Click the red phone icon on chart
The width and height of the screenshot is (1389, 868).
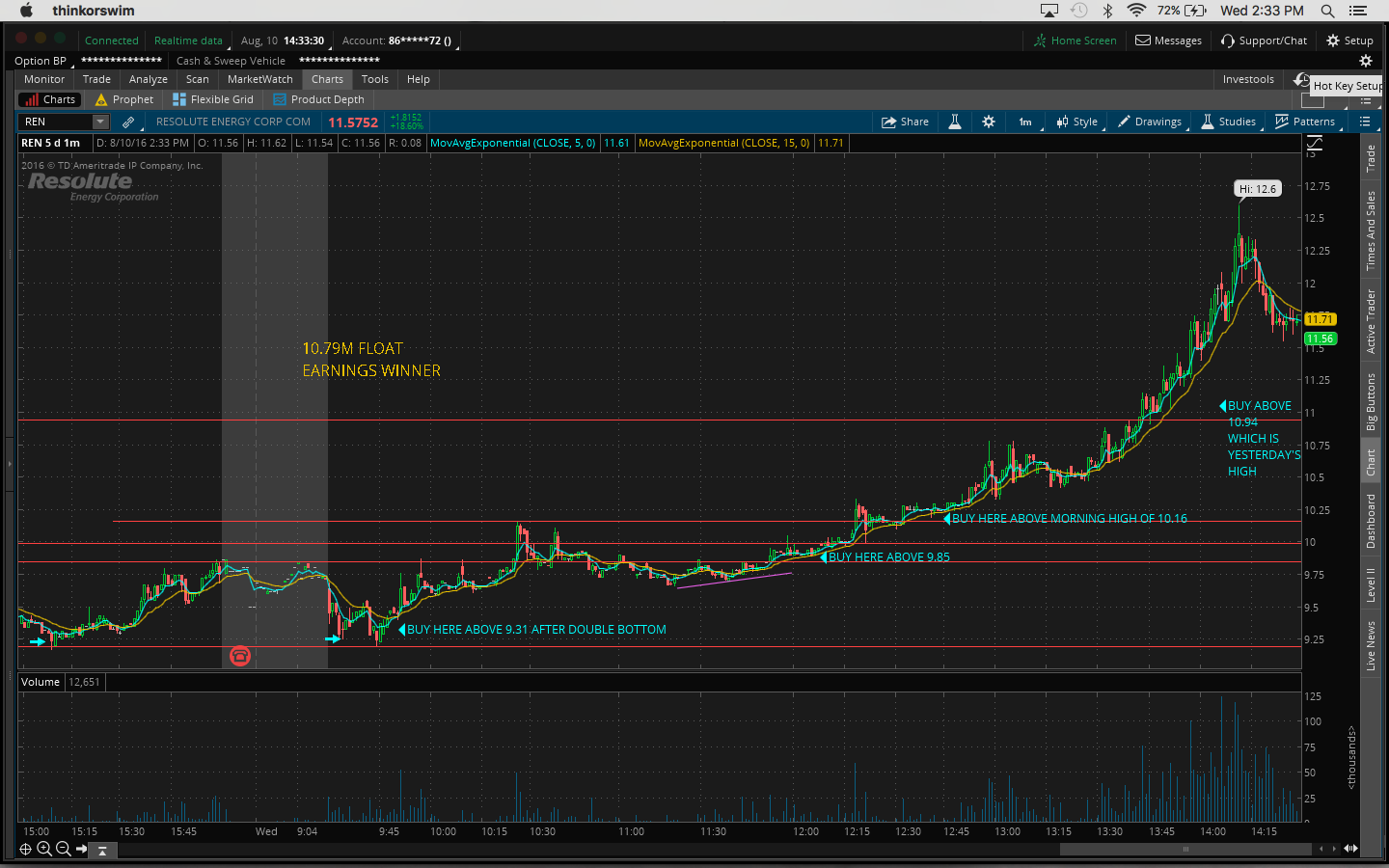(x=240, y=656)
